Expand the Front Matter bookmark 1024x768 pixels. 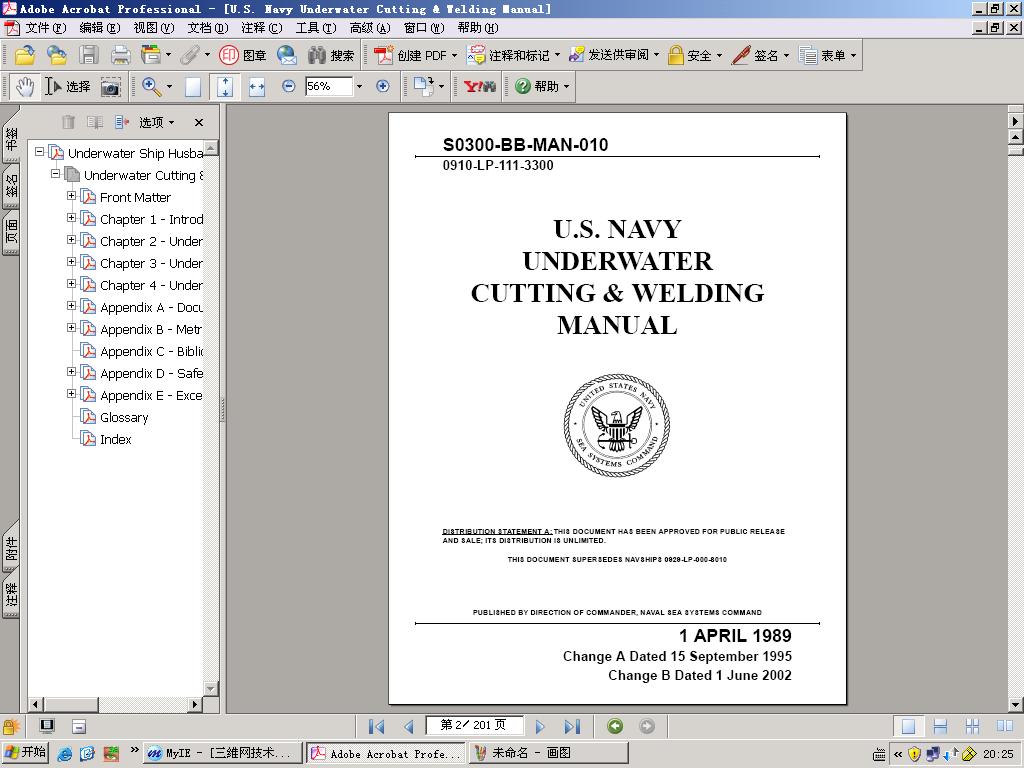point(71,196)
